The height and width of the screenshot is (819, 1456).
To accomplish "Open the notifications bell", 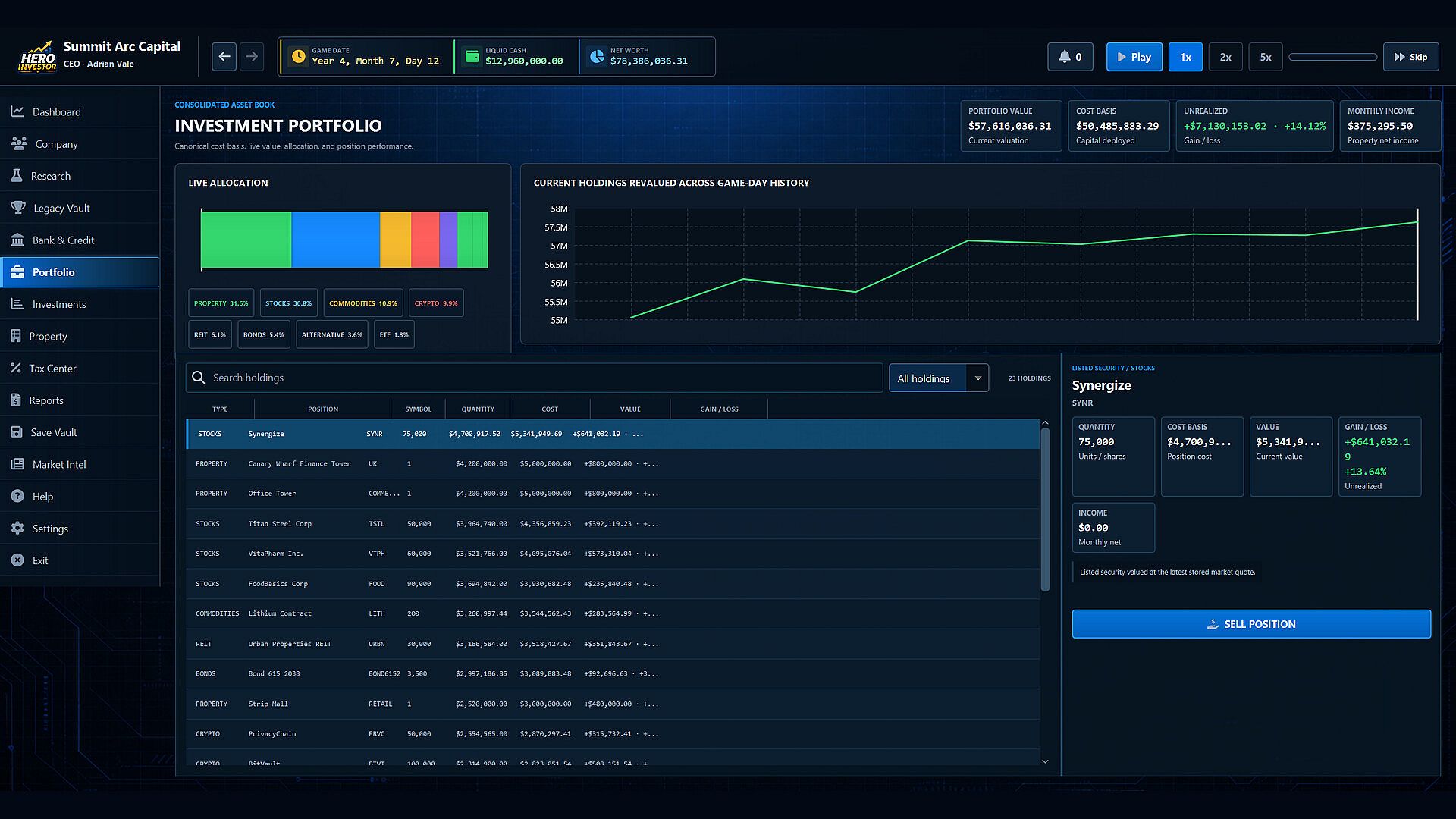I will [x=1070, y=57].
